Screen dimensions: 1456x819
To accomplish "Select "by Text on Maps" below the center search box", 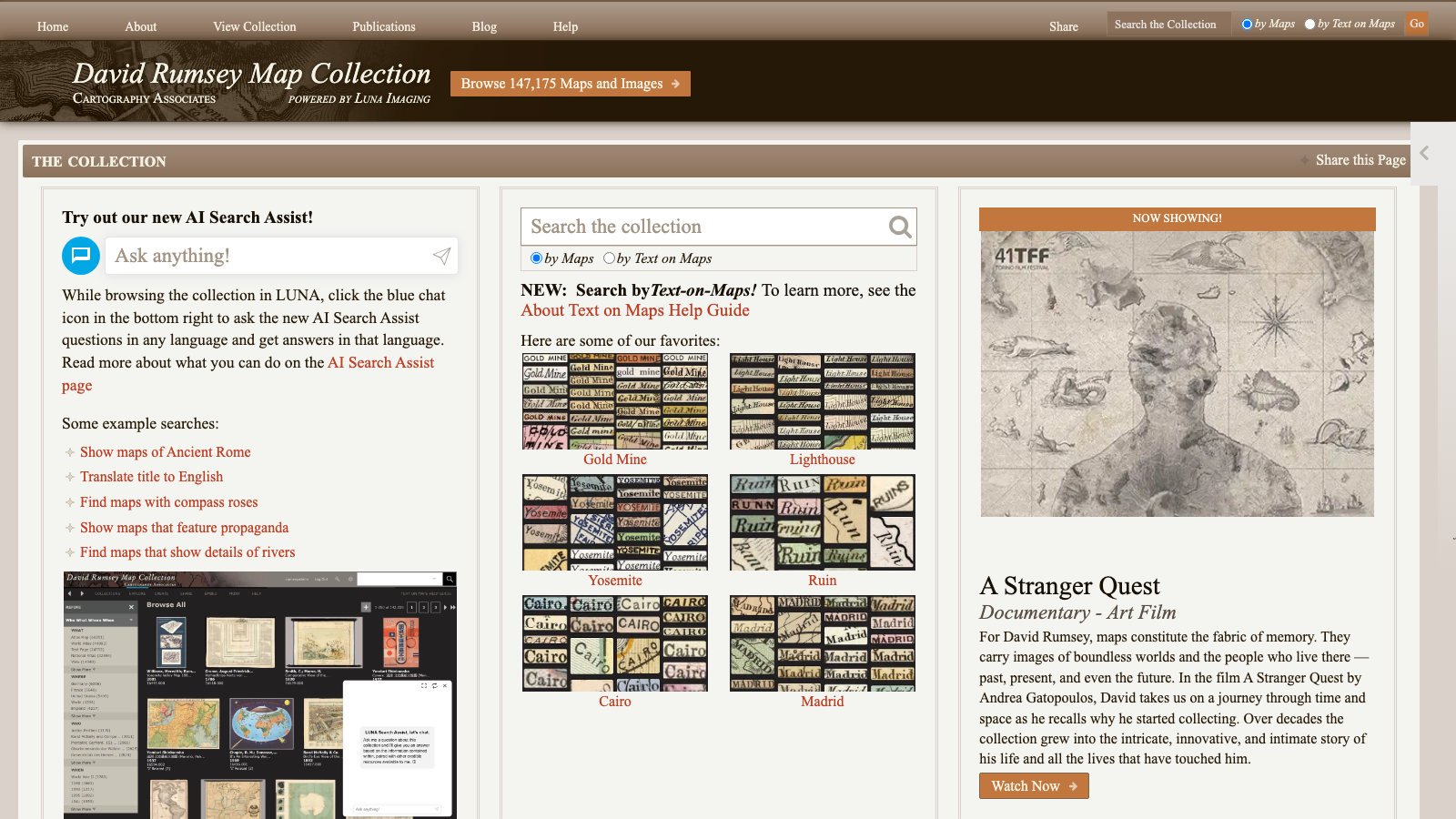I will (609, 258).
